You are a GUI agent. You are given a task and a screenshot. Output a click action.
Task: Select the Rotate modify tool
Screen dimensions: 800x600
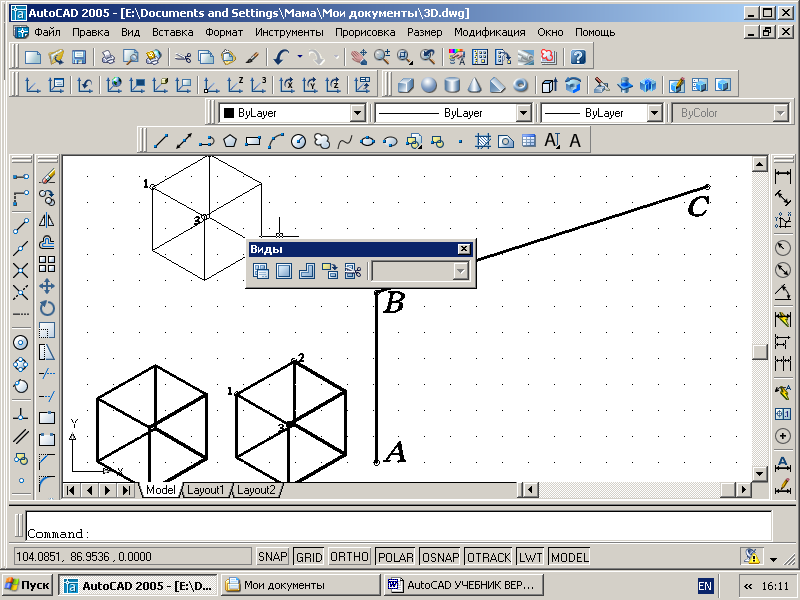click(47, 308)
